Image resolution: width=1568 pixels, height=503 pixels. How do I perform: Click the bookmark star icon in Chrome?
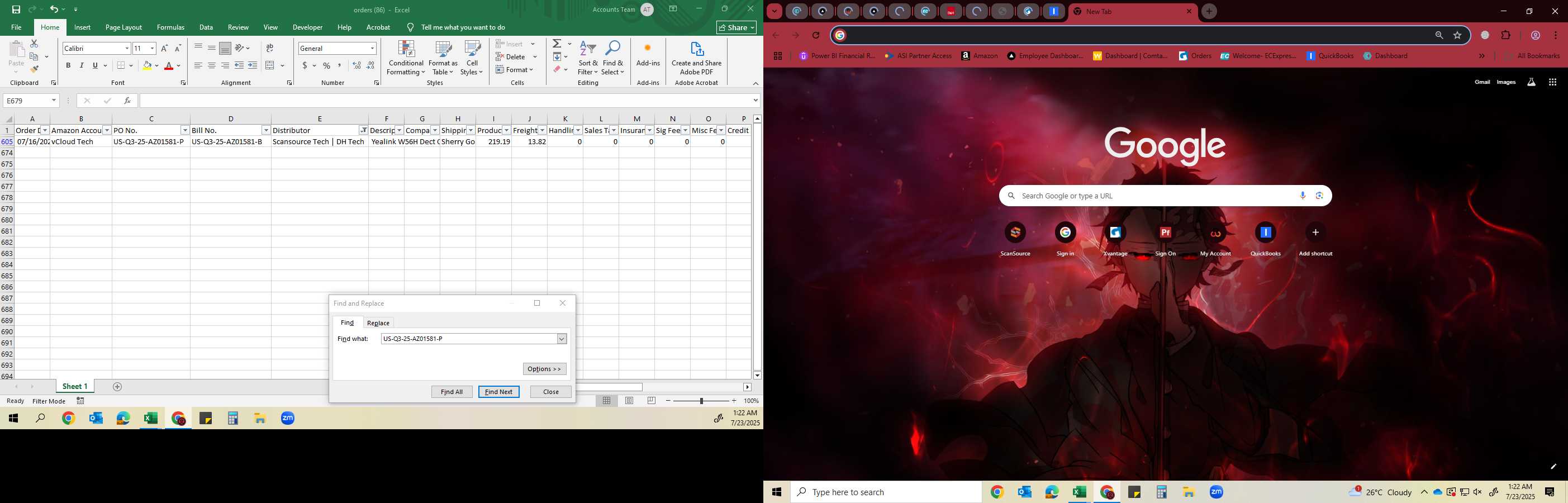click(x=1457, y=35)
